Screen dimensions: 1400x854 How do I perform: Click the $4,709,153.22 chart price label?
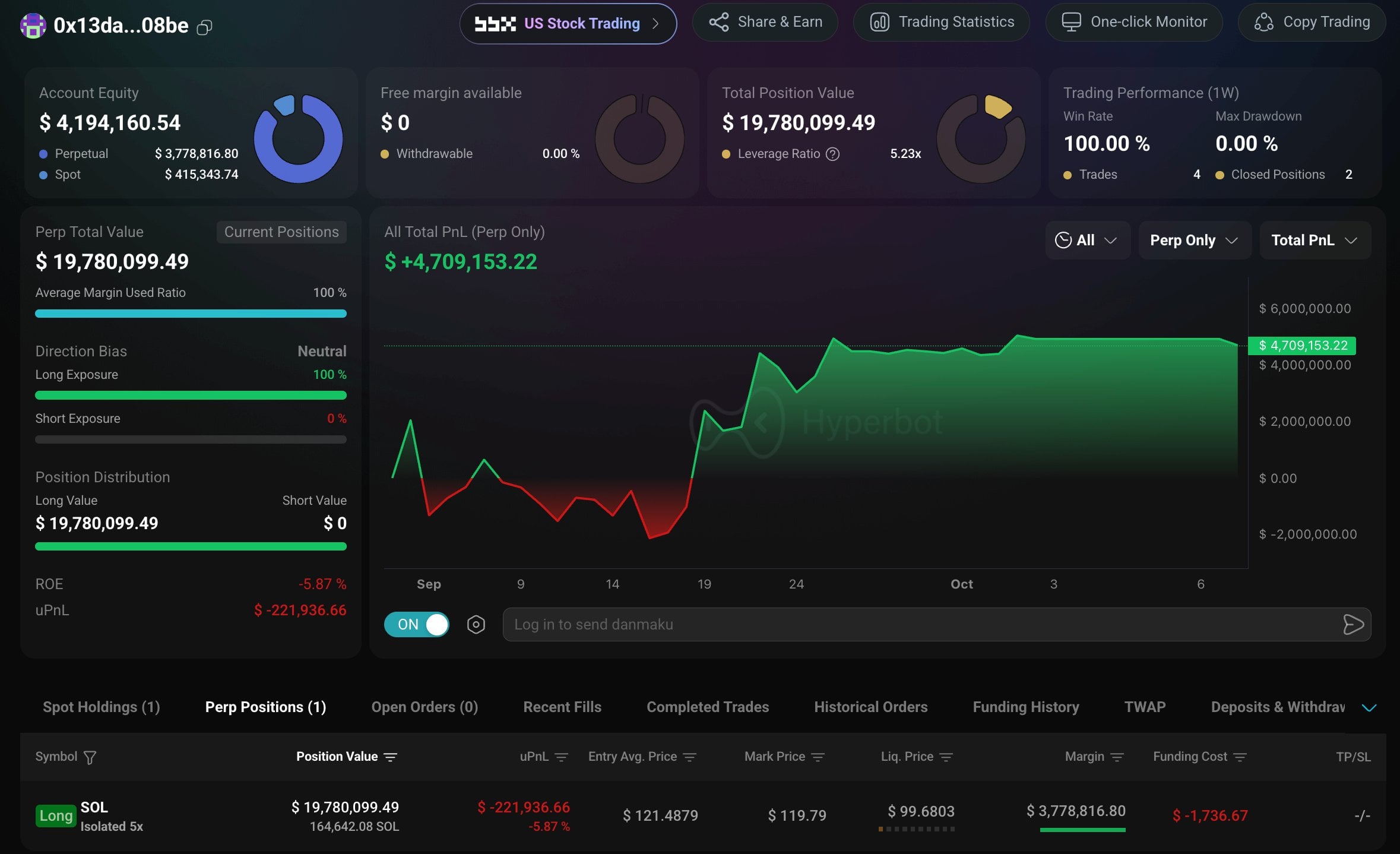(x=1302, y=345)
